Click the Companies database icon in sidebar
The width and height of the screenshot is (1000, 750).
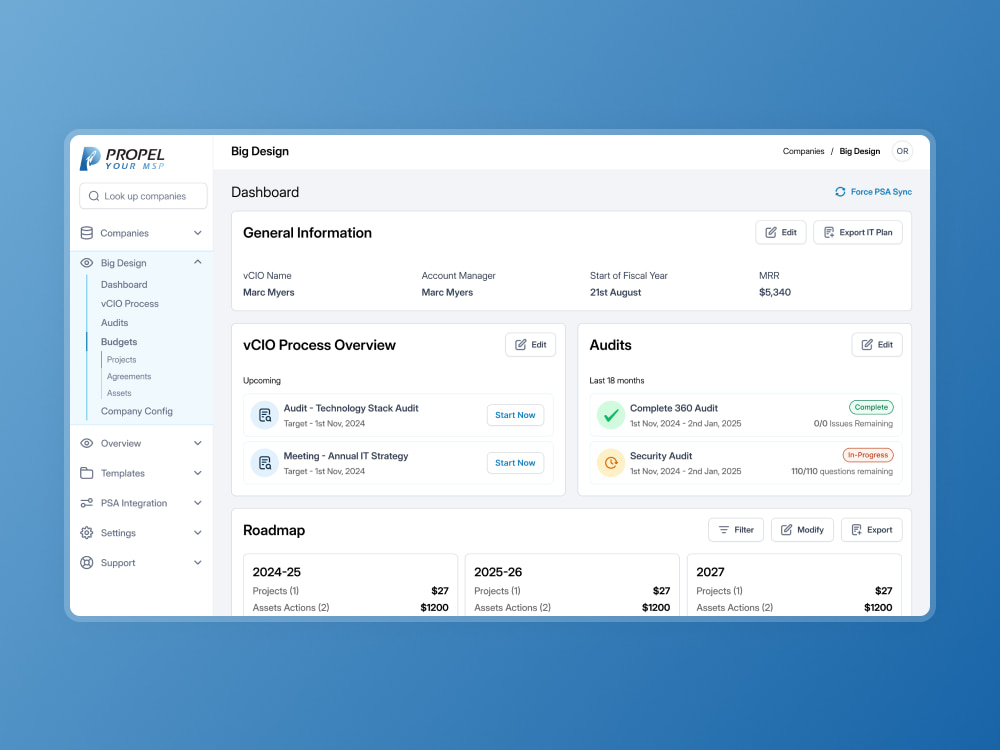click(x=87, y=233)
